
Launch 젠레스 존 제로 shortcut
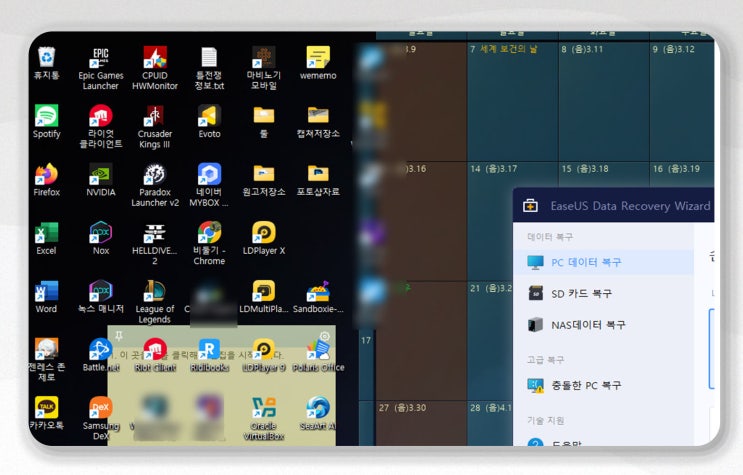46,360
